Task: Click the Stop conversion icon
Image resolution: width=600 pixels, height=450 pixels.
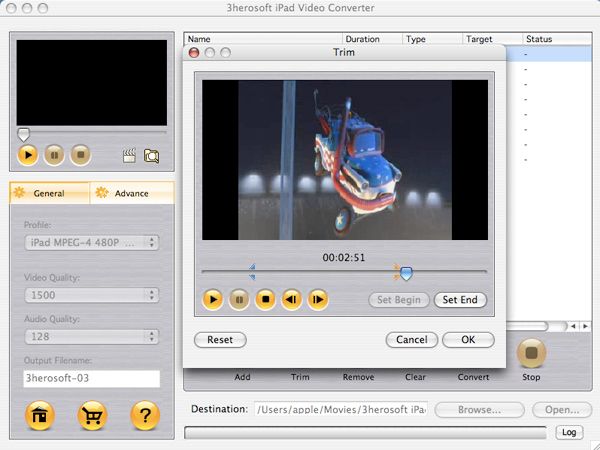Action: 532,353
